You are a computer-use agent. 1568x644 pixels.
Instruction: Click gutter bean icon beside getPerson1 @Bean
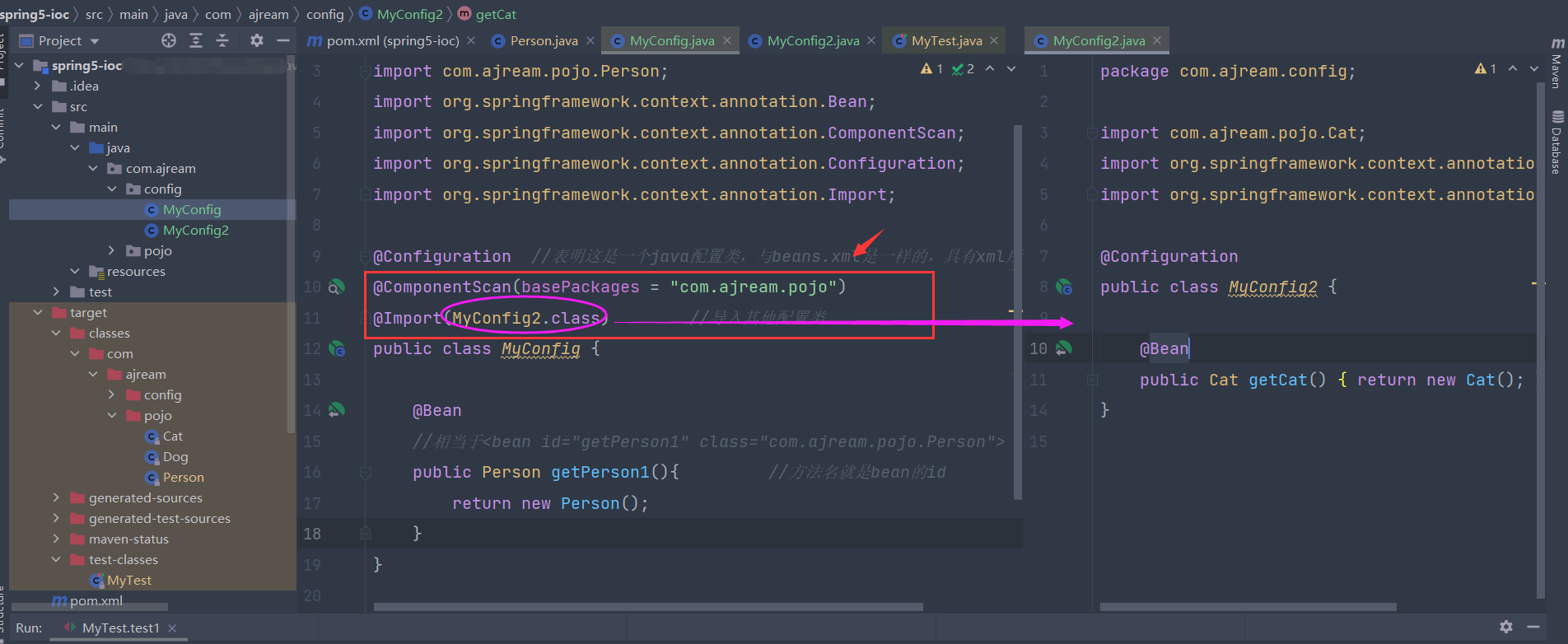point(336,410)
